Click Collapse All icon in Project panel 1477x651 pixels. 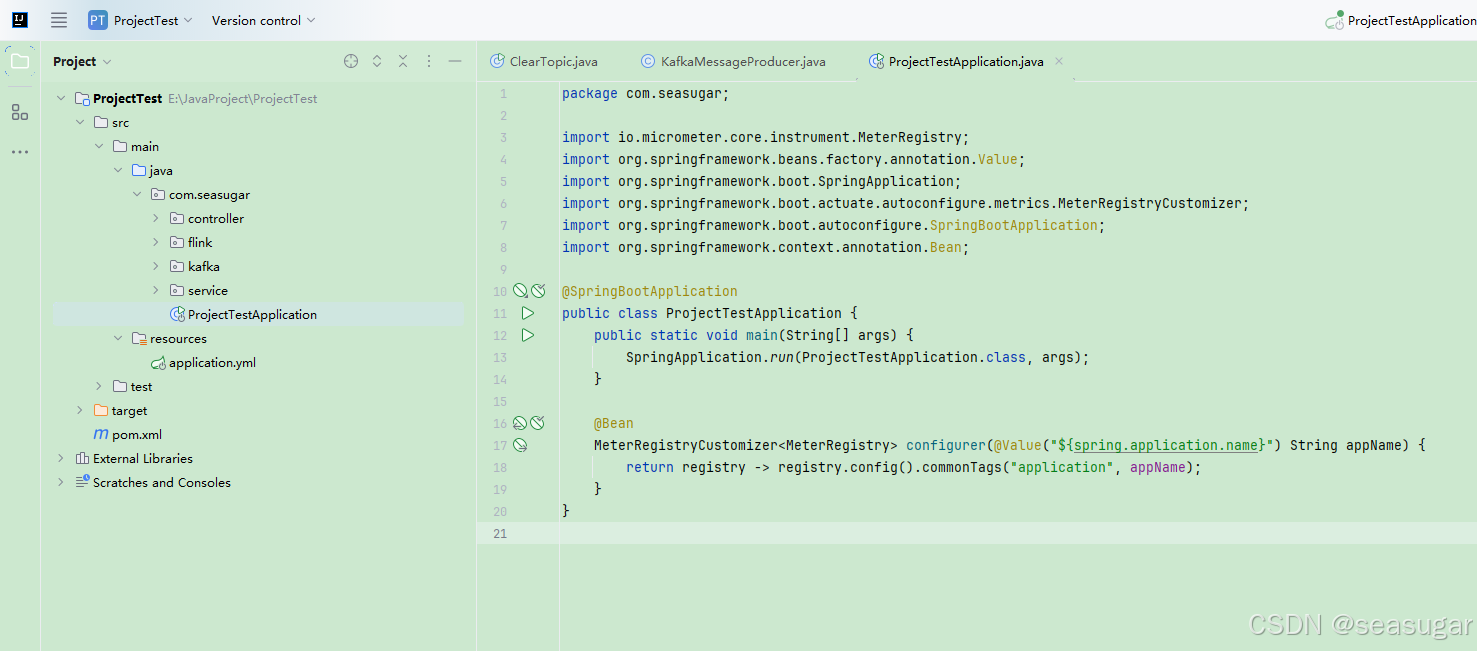coord(403,61)
